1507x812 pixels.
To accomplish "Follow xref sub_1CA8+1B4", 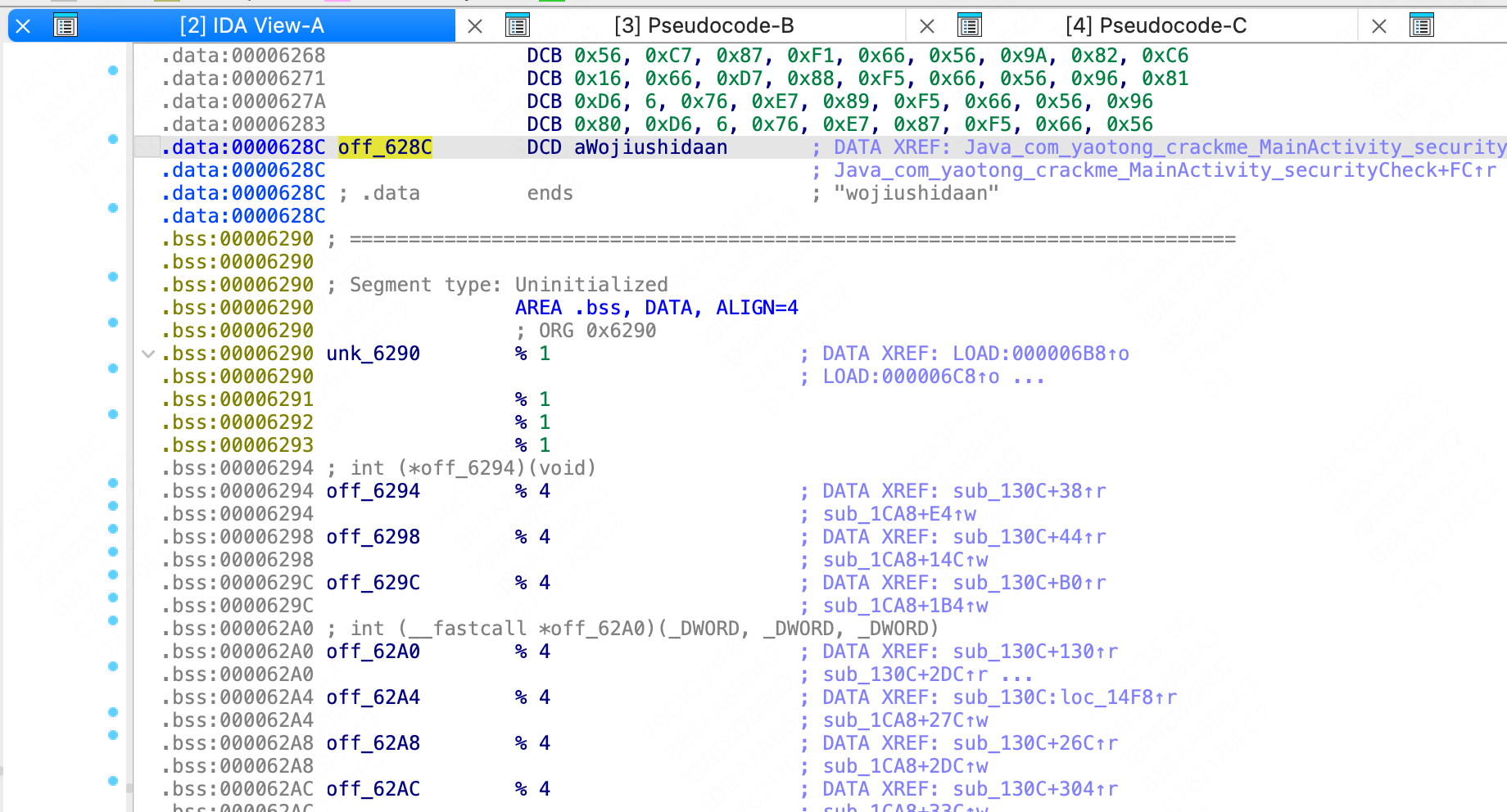I will [x=905, y=606].
